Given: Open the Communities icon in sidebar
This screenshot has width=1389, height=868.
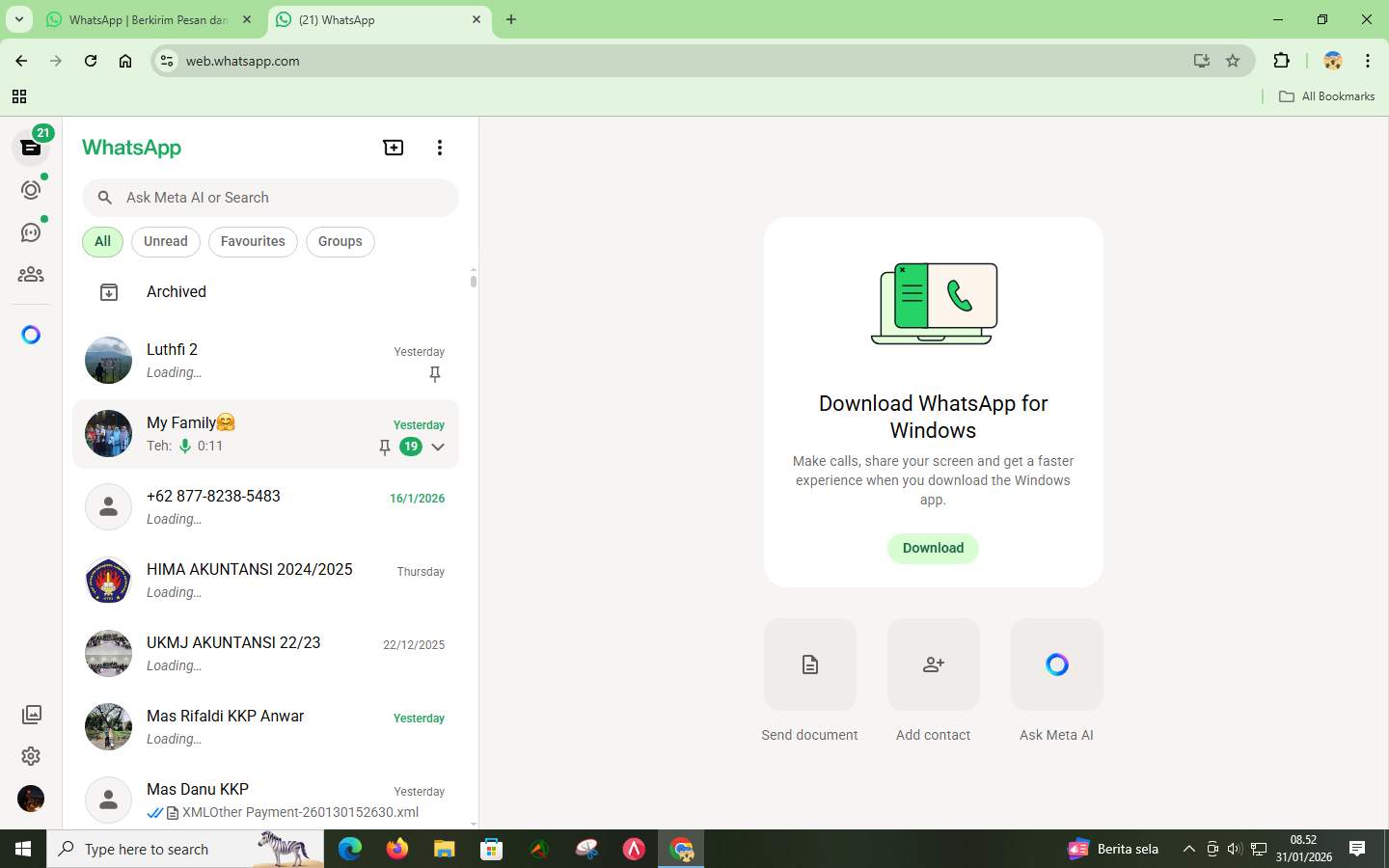Looking at the screenshot, I should pos(31,275).
